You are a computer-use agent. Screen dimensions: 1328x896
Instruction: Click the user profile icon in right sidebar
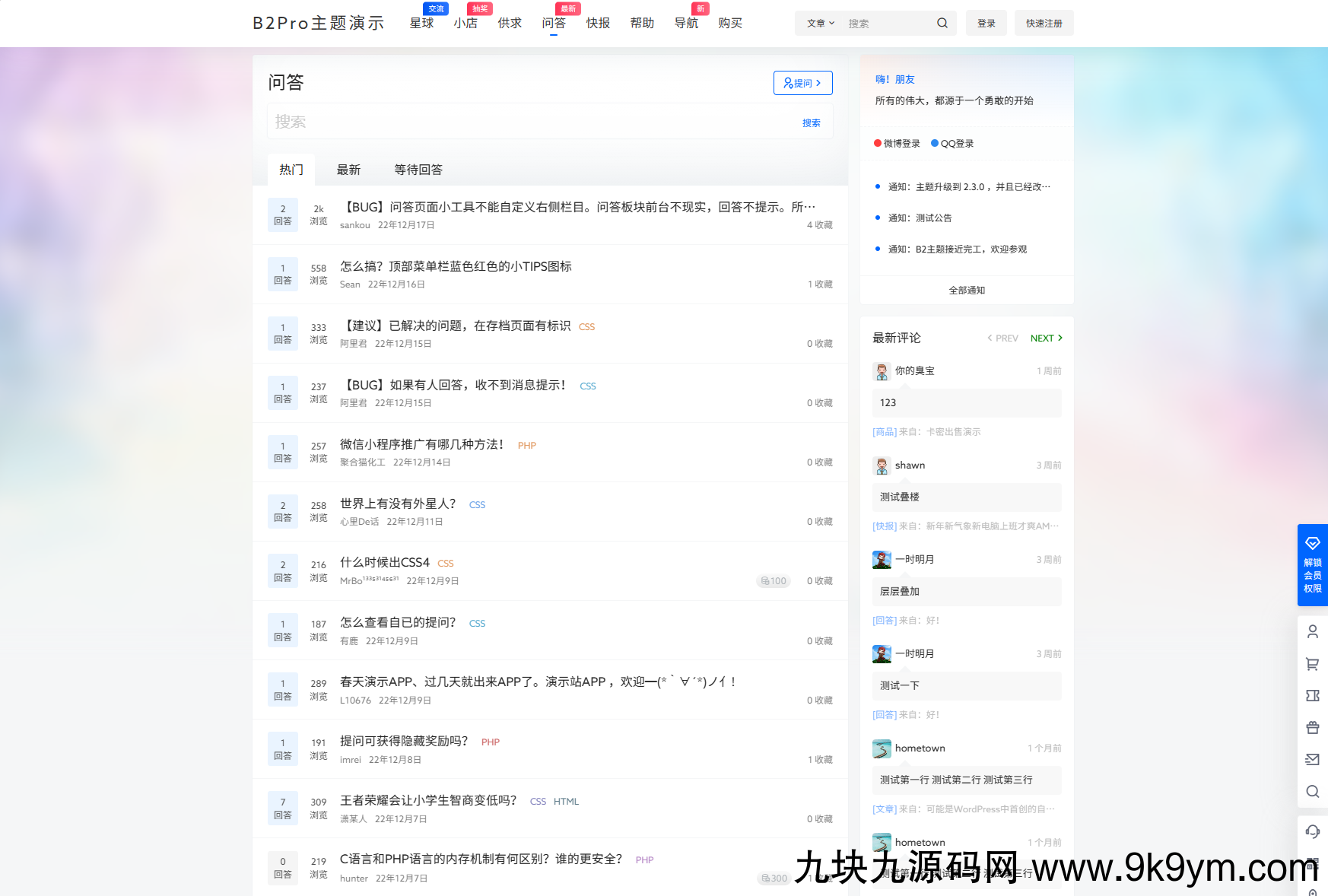[x=1312, y=631]
